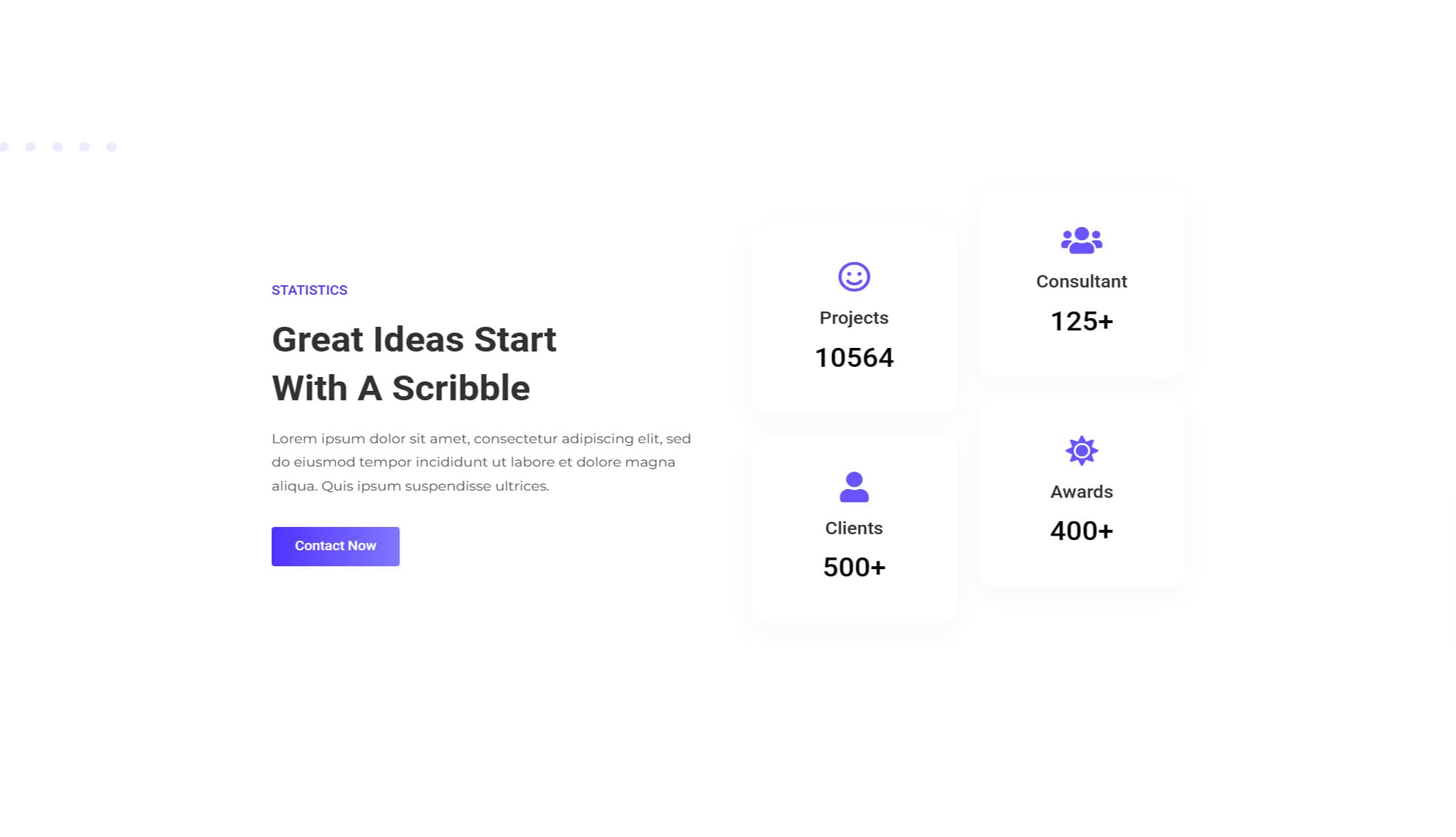The width and height of the screenshot is (1456, 837).
Task: Select the group of people Consultant icon
Action: click(x=1080, y=239)
